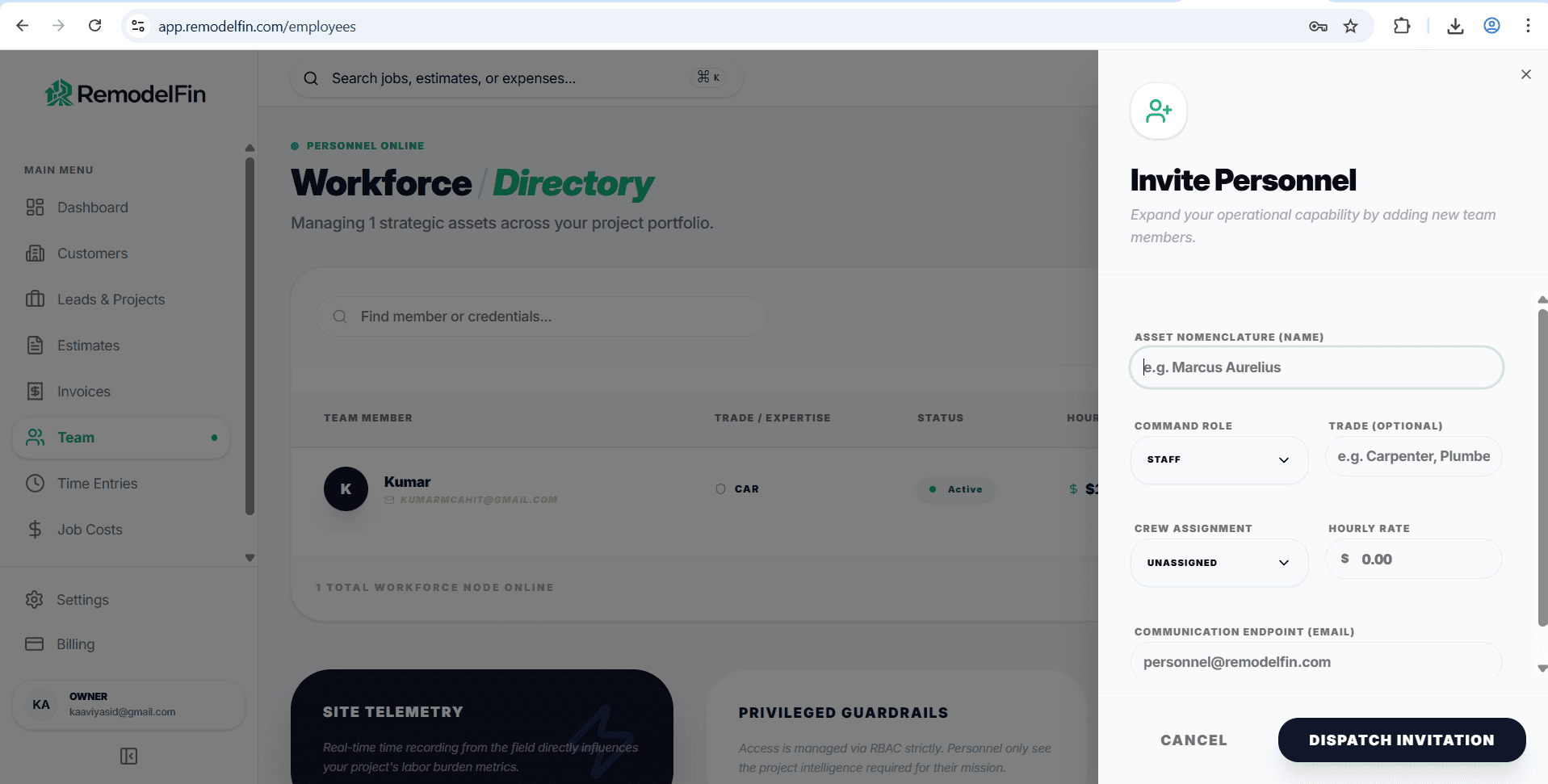Click the Privileged Guardrails card
The image size is (1548, 784).
[x=896, y=727]
